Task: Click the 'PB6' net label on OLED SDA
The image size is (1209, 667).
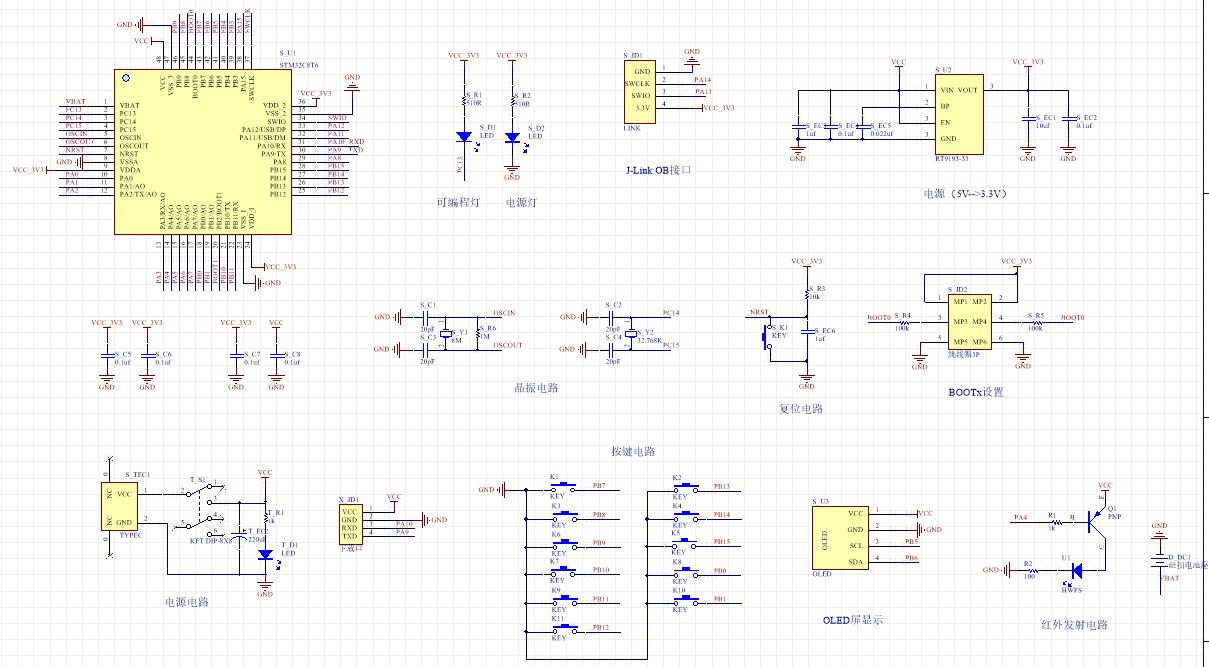Action: pyautogui.click(x=911, y=557)
